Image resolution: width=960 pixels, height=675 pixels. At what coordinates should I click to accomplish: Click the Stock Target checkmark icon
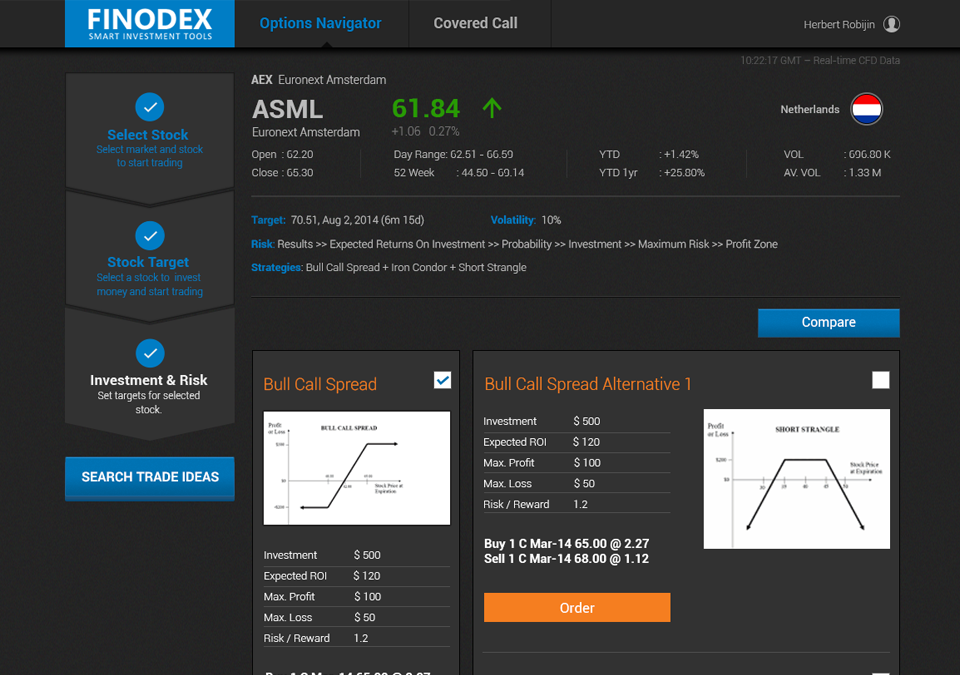(149, 235)
